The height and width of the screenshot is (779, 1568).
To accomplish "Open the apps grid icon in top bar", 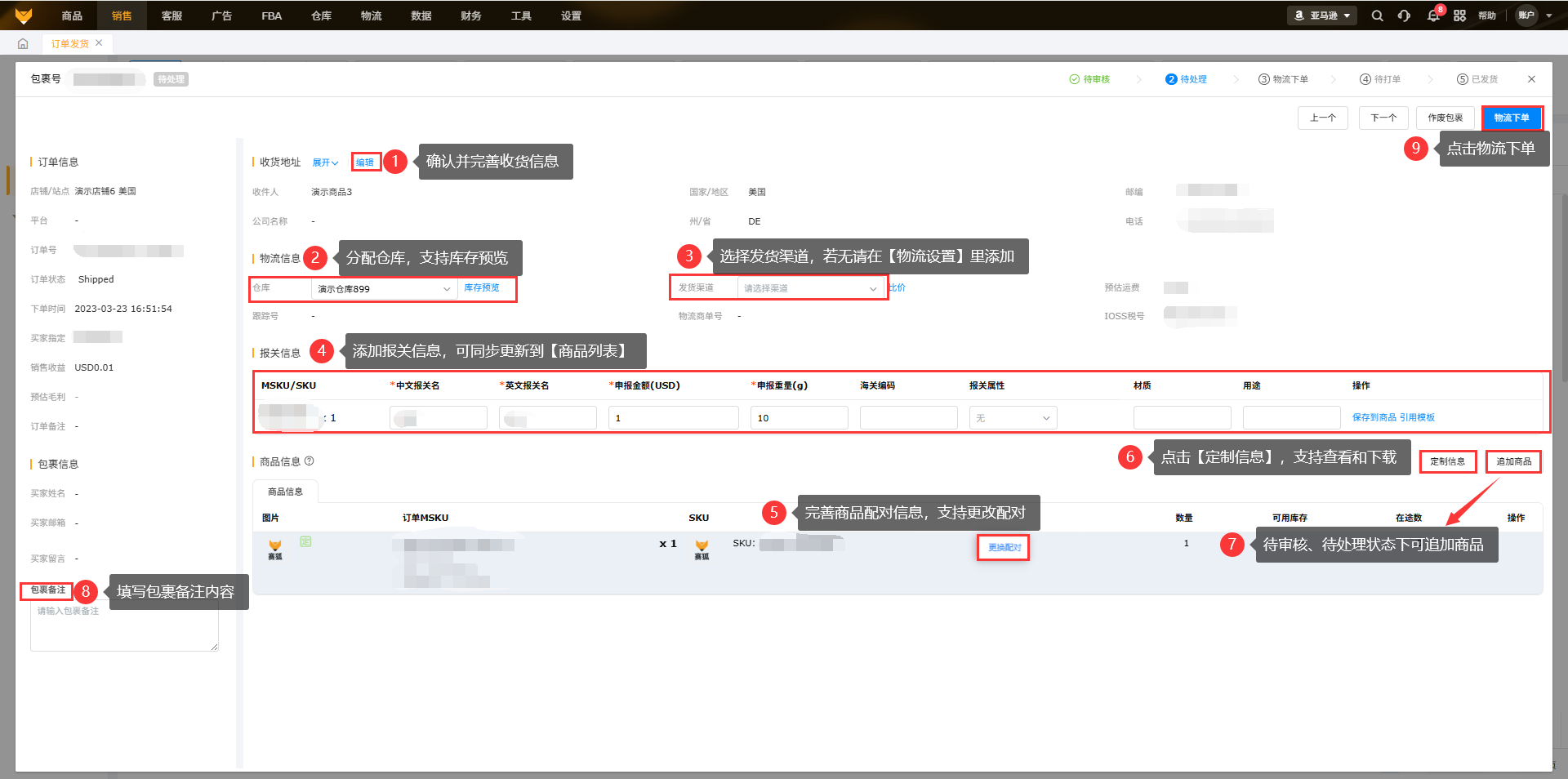I will tap(1459, 16).
